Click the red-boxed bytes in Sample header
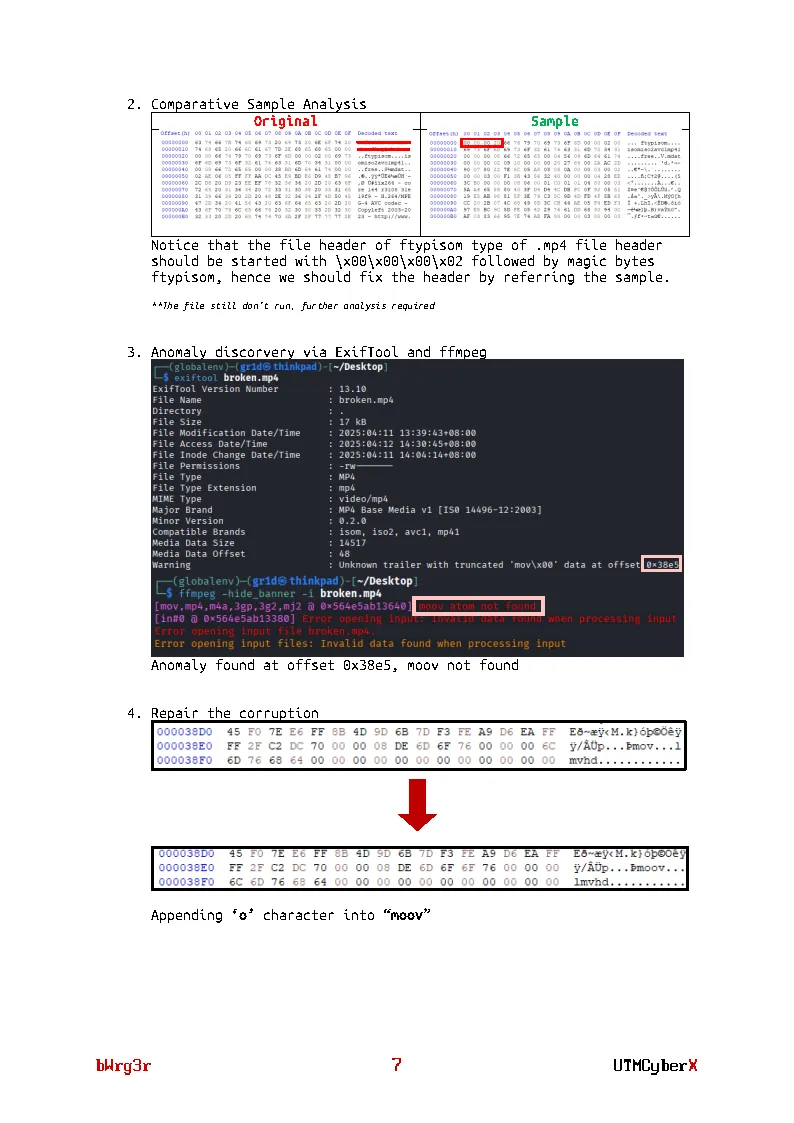This screenshot has height=1123, width=794. [483, 143]
